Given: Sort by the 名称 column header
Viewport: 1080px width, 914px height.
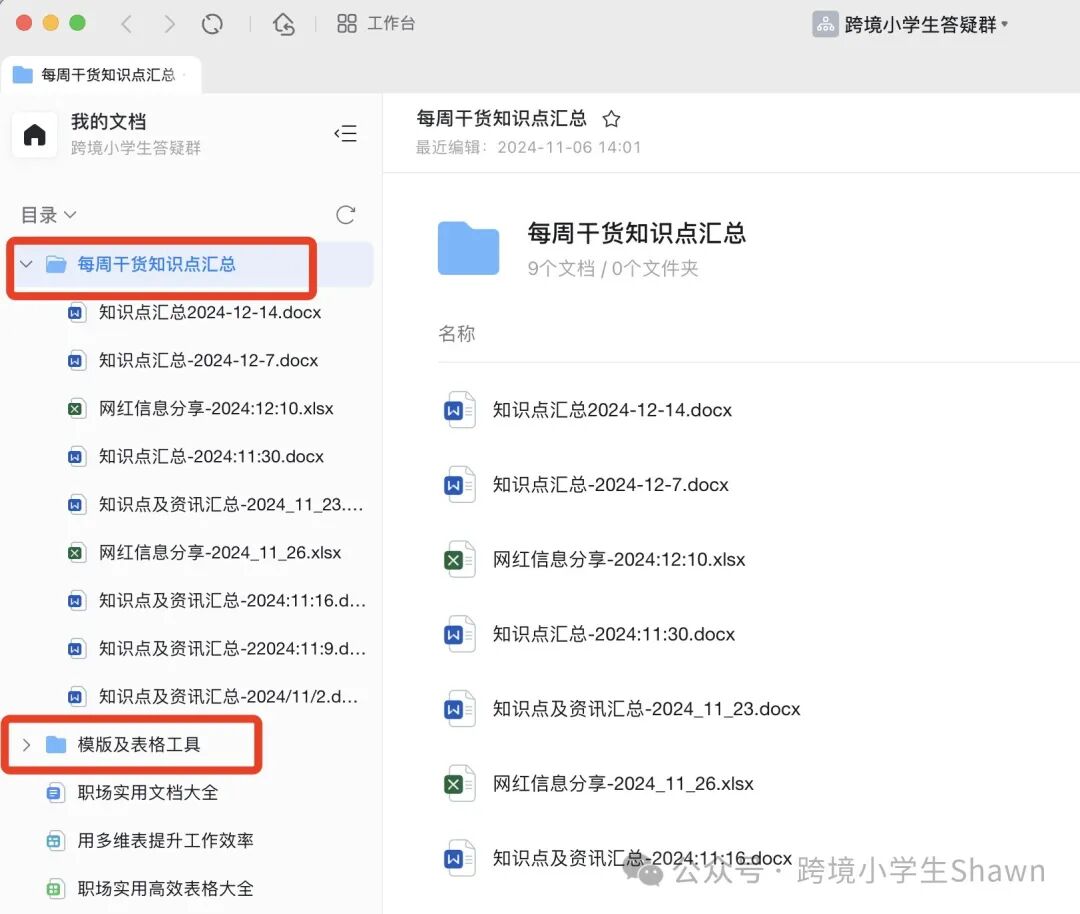Looking at the screenshot, I should (x=456, y=334).
